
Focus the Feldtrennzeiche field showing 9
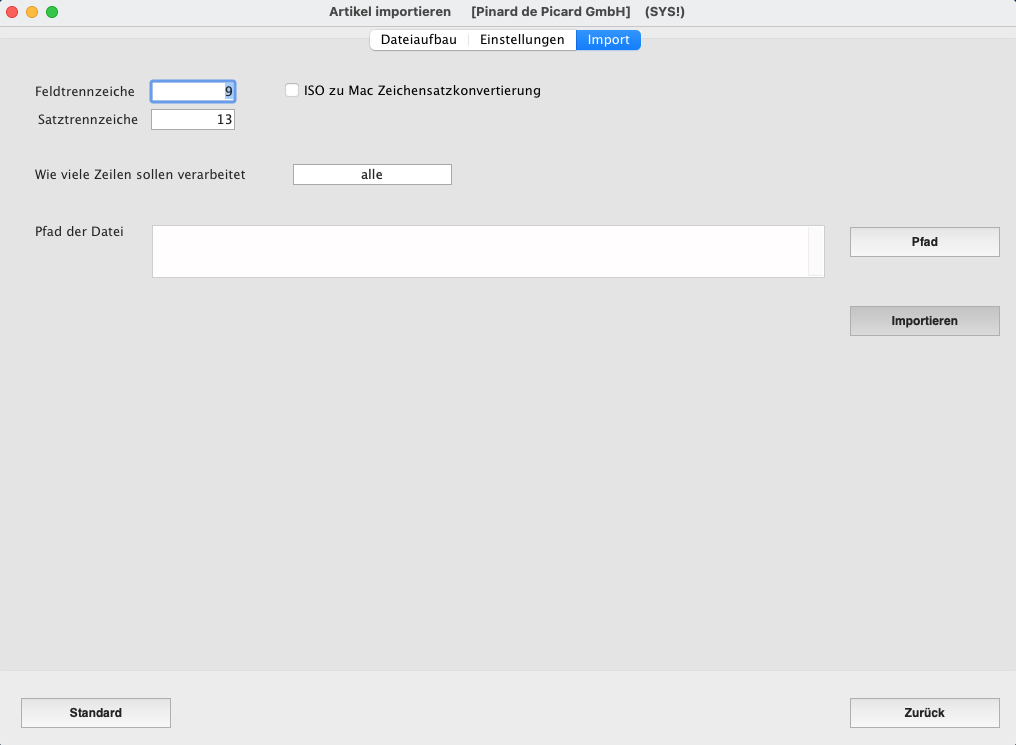pyautogui.click(x=193, y=92)
